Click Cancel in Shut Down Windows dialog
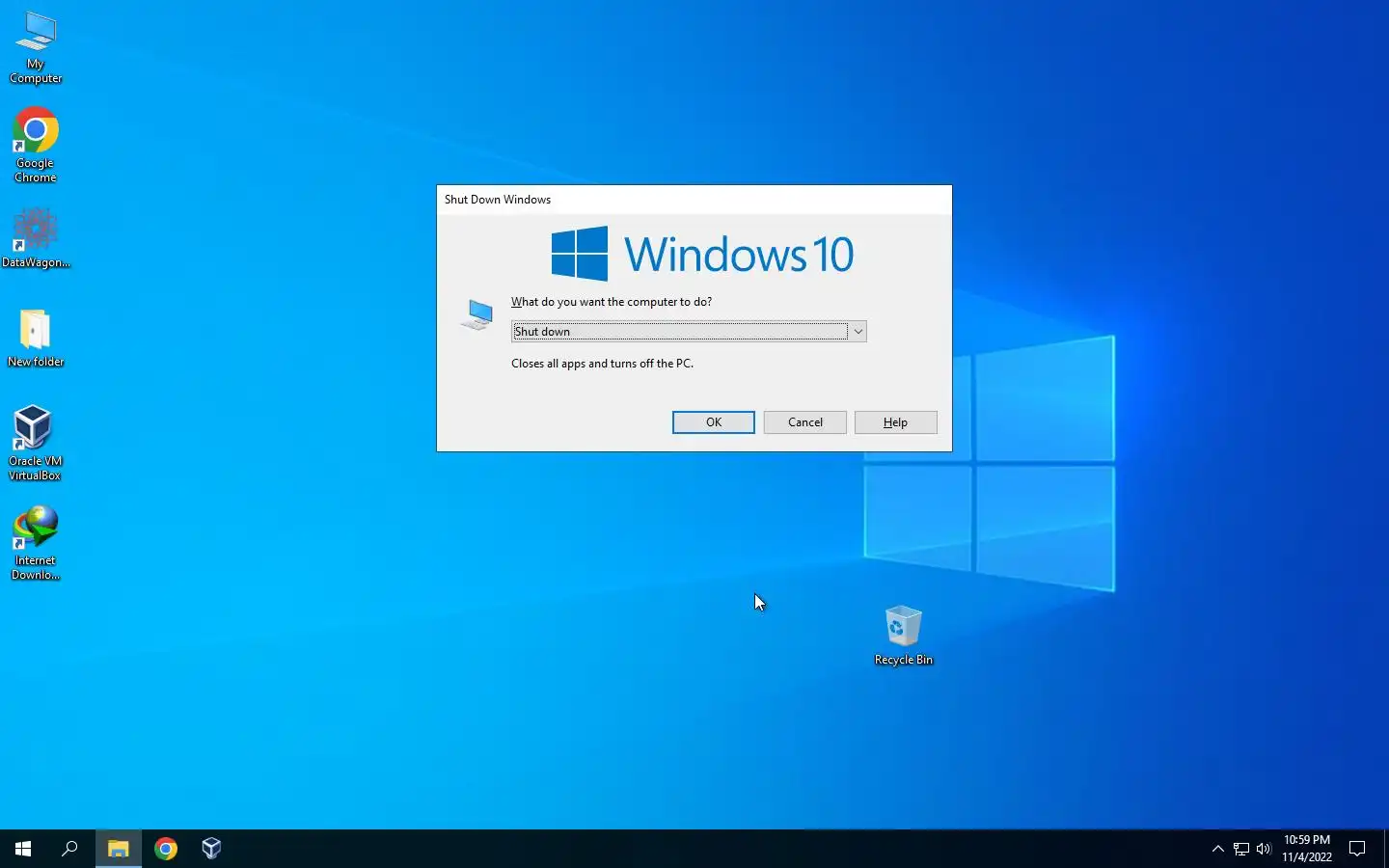 click(x=805, y=422)
